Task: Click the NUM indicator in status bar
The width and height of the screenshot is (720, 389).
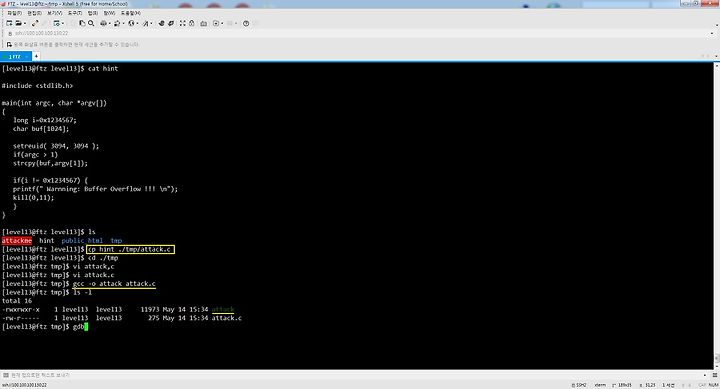Action: coord(713,385)
